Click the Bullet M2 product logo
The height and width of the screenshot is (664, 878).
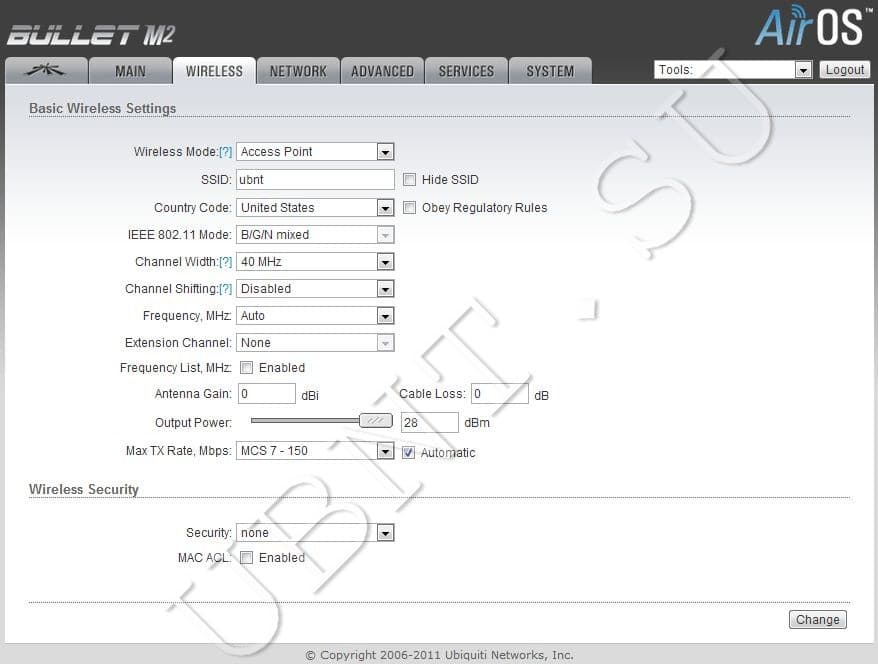point(91,35)
